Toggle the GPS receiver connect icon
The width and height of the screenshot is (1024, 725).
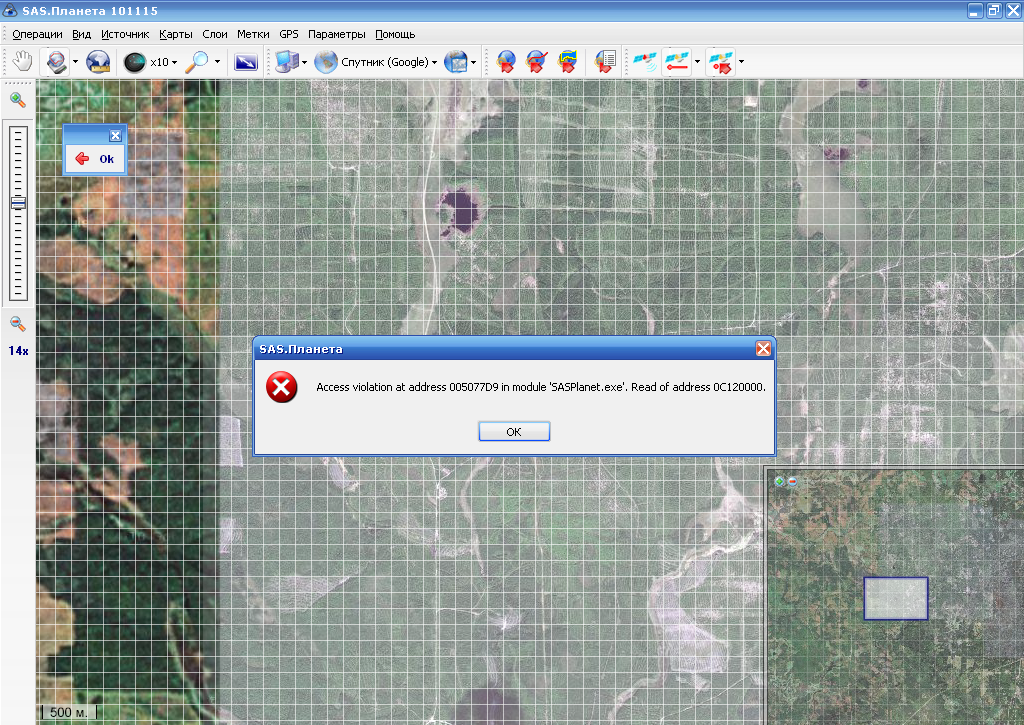click(642, 62)
